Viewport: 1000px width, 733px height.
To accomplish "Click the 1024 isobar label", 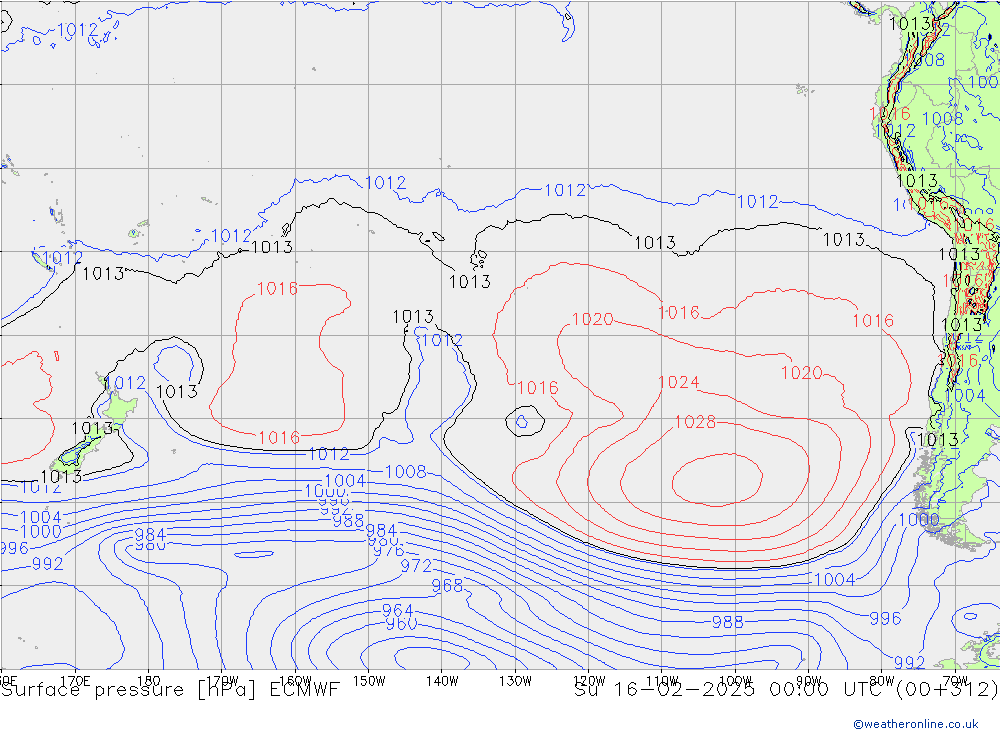I will click(679, 382).
